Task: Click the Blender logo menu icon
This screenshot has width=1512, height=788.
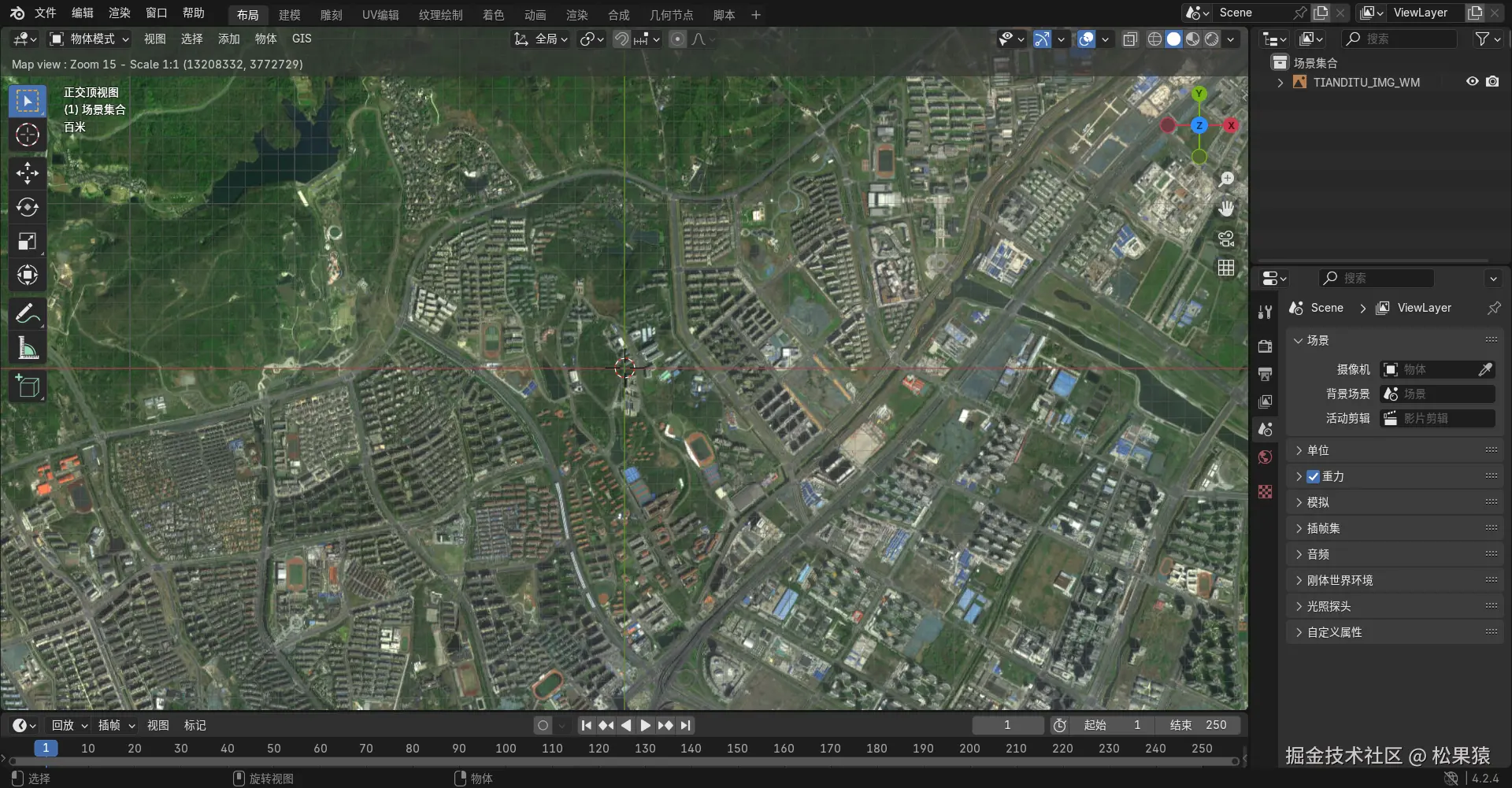Action: point(17,13)
